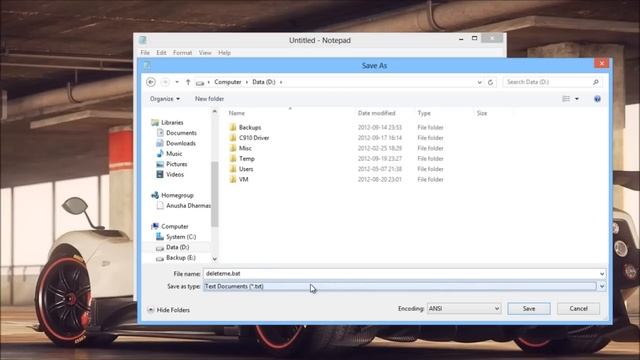This screenshot has height=360, width=640.
Task: Expand the File name dropdown arrow
Action: (602, 274)
